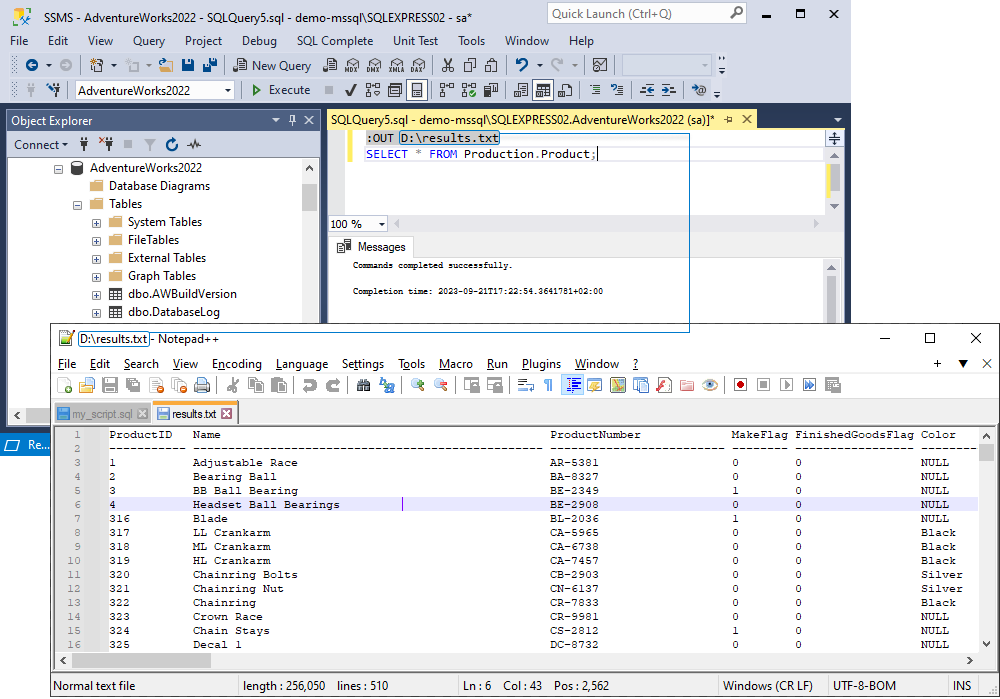Execute the SQL query
The width and height of the screenshot is (1000, 699).
(281, 90)
